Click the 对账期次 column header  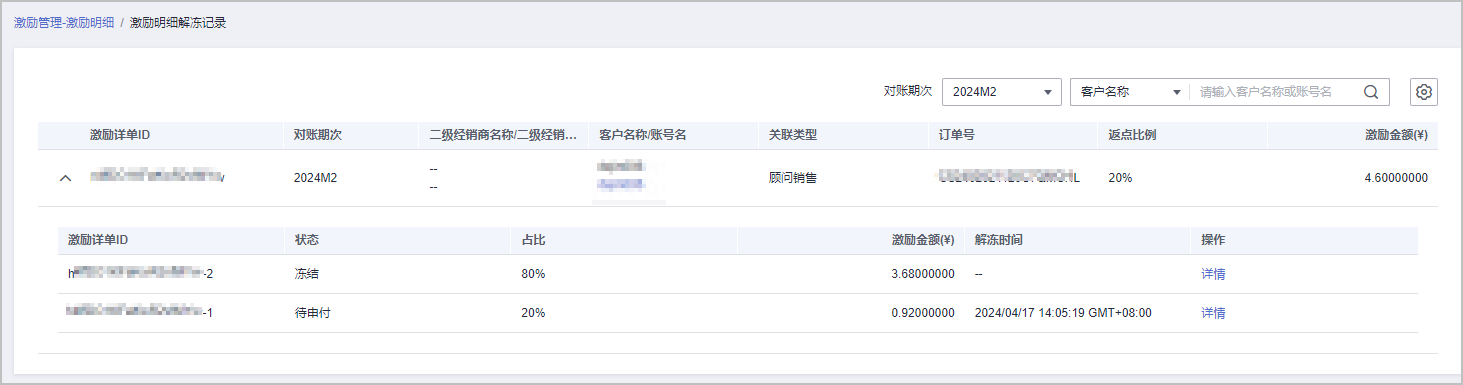(x=318, y=135)
